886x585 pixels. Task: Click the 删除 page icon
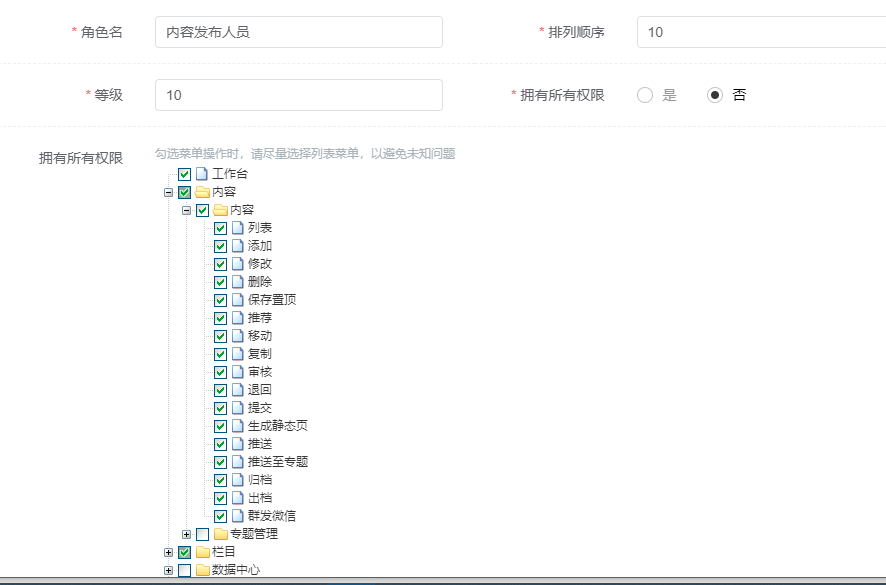237,282
